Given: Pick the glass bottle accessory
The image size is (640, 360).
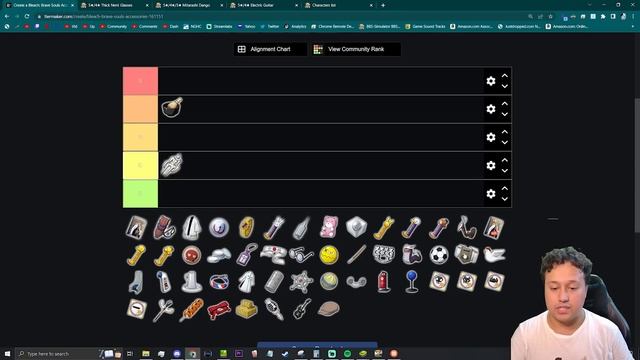Looking at the screenshot, I should click(x=302, y=227).
